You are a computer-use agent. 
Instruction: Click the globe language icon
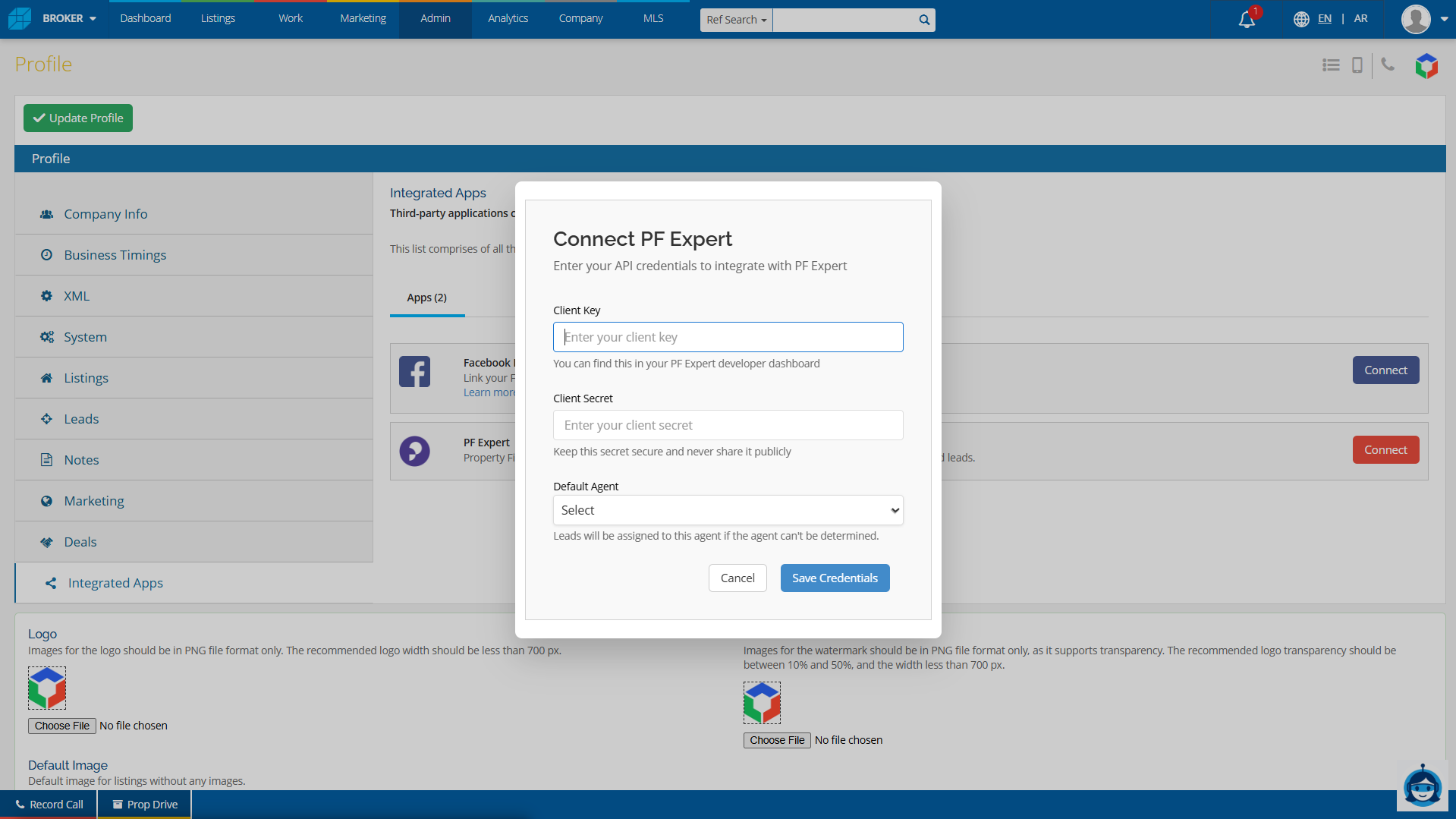pyautogui.click(x=1301, y=19)
